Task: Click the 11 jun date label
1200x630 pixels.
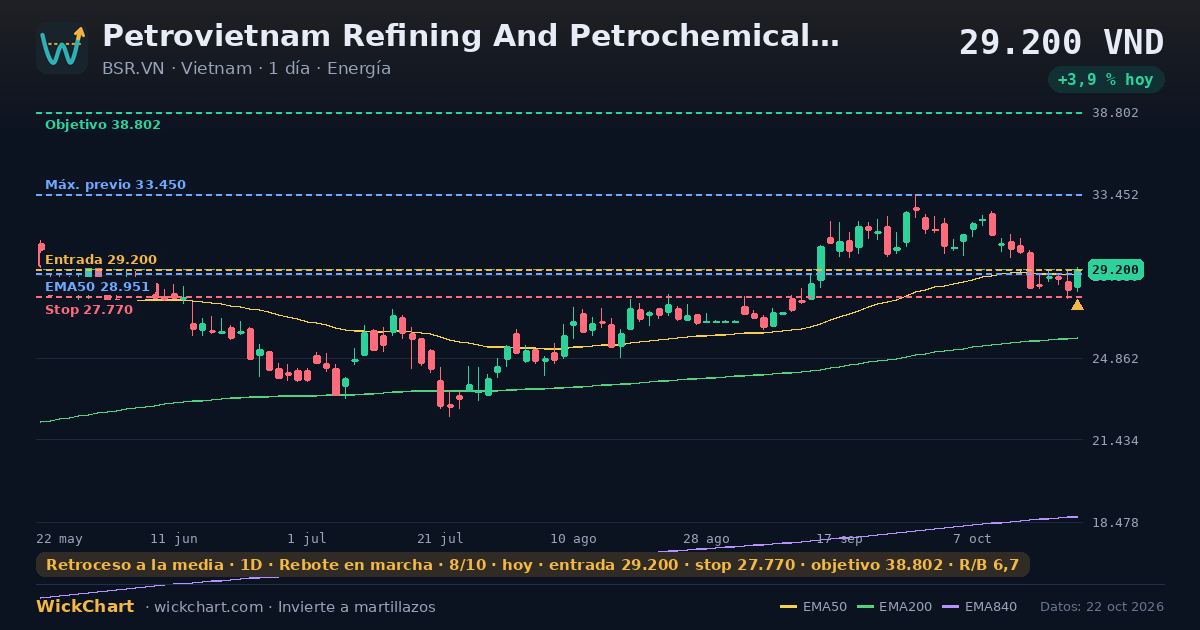Action: (x=174, y=538)
